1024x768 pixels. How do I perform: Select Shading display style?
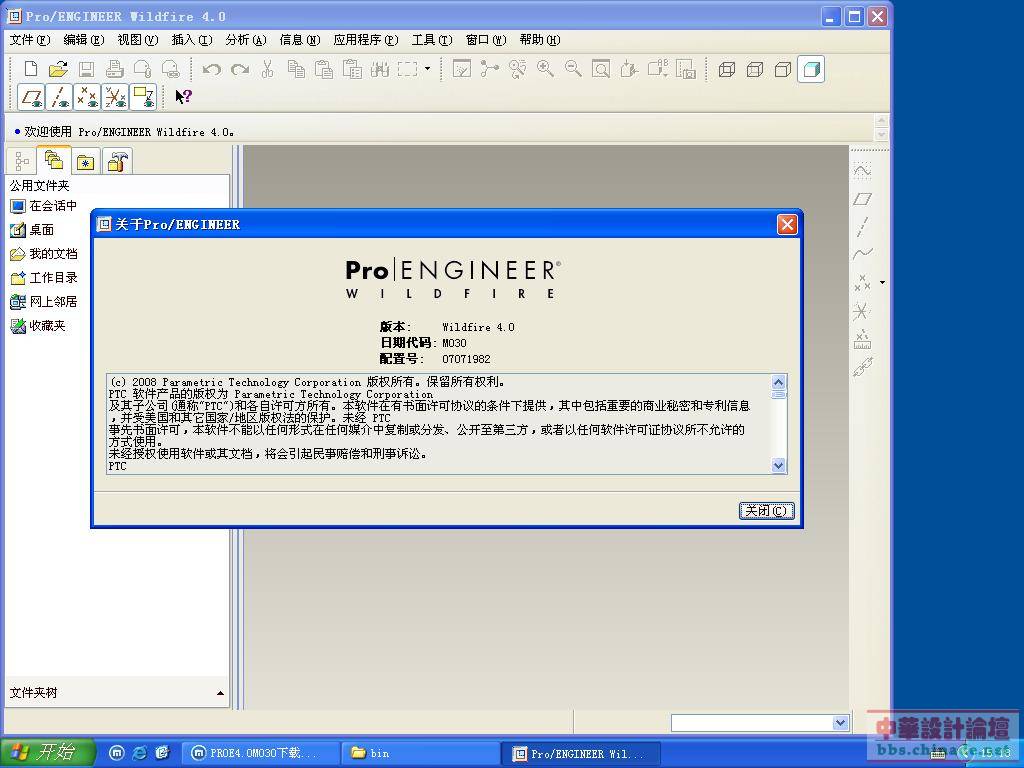(811, 69)
